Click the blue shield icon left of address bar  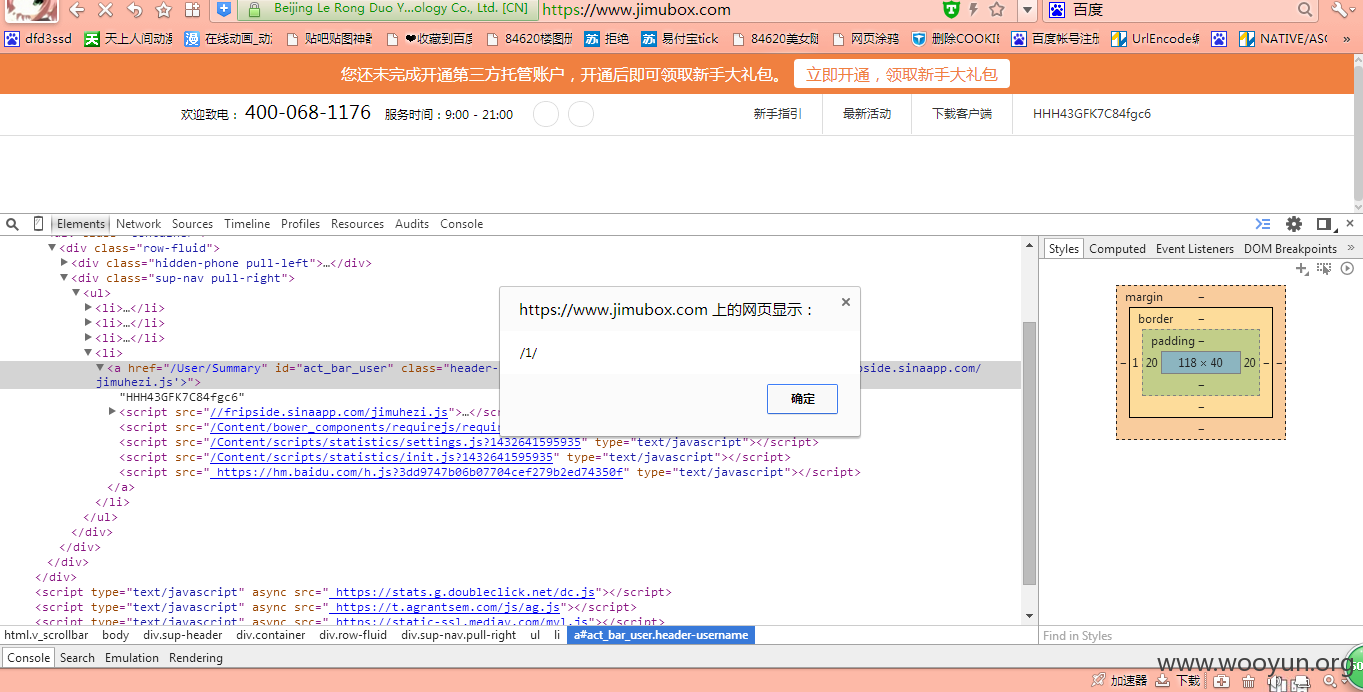[224, 10]
